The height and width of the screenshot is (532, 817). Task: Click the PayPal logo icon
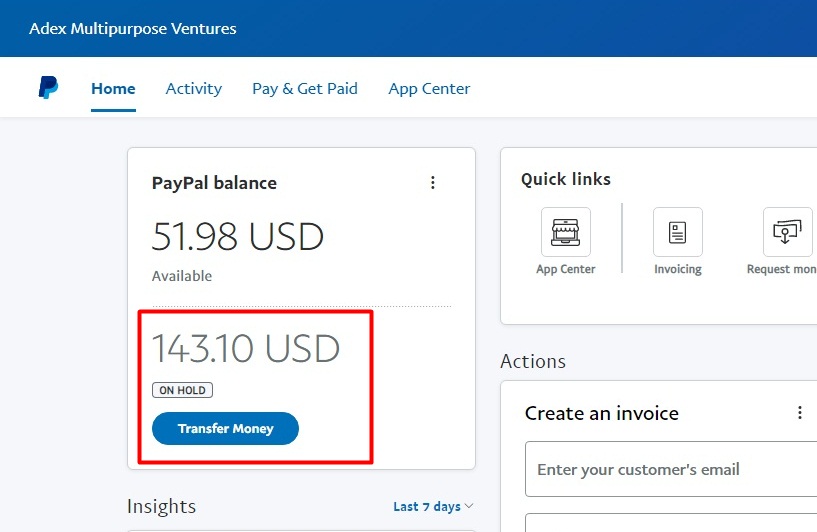[x=48, y=88]
